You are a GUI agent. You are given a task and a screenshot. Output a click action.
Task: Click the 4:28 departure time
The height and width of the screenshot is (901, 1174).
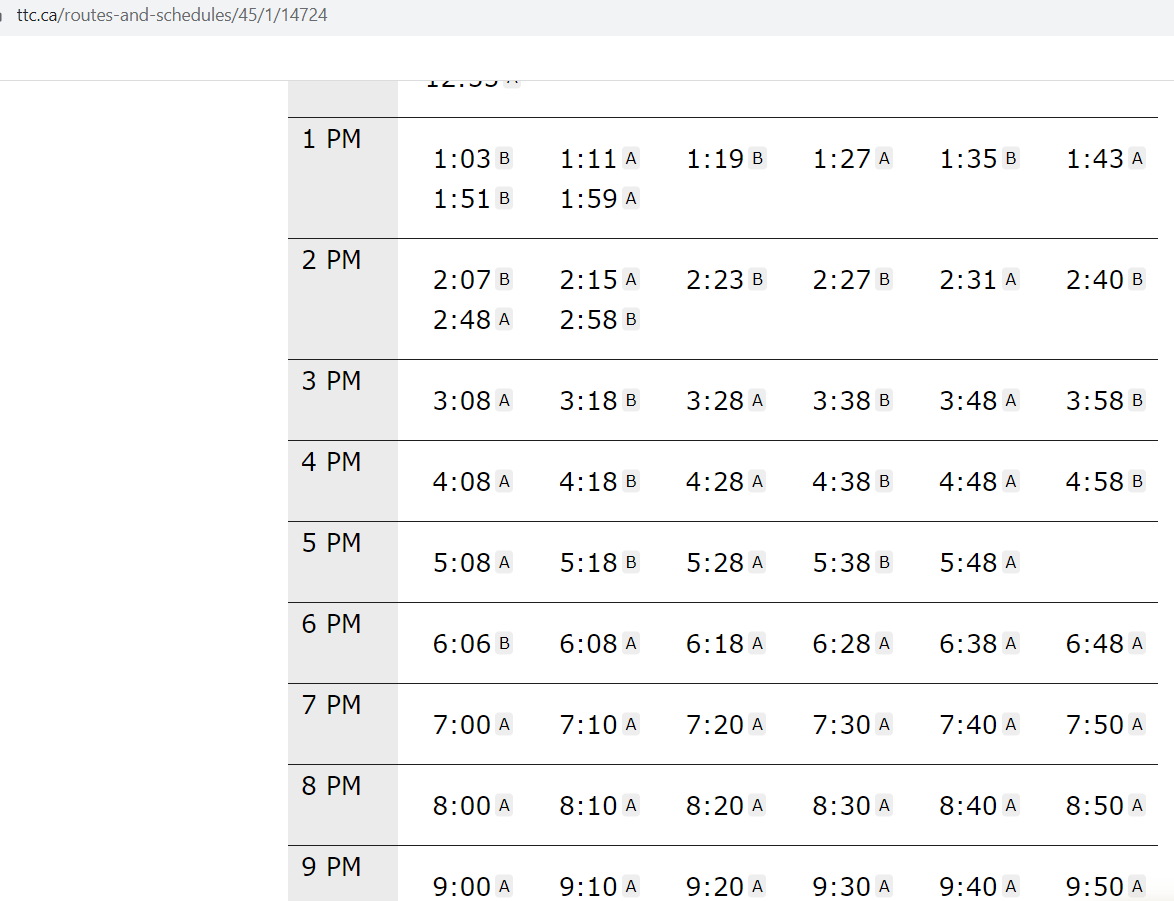point(715,482)
